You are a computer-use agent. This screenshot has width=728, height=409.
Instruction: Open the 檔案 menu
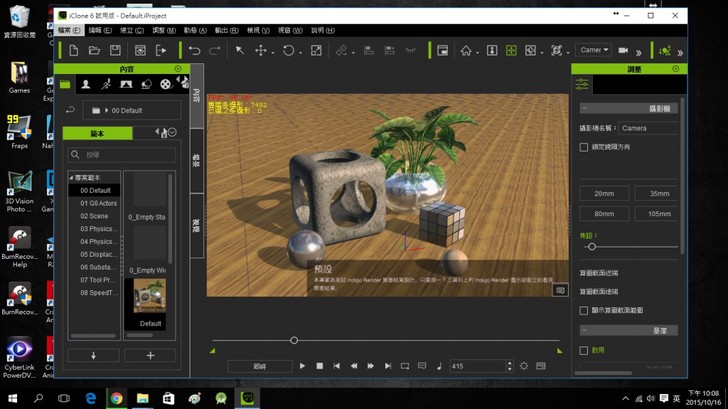point(67,30)
